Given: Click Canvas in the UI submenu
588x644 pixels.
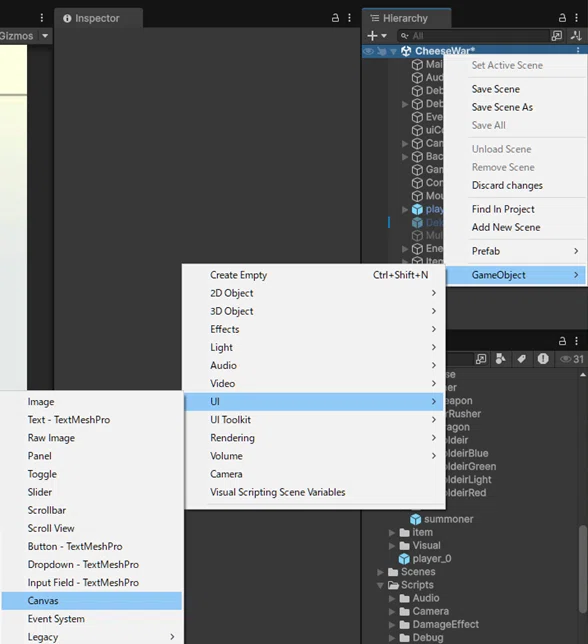Looking at the screenshot, I should (x=92, y=600).
